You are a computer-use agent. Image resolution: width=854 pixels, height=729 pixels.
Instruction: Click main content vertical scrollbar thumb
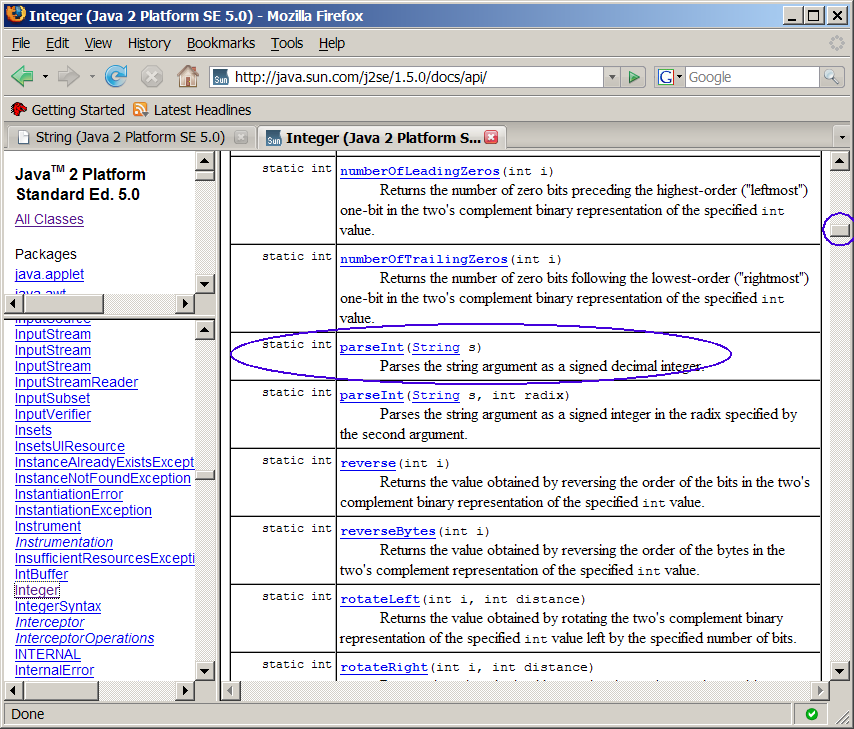[839, 230]
